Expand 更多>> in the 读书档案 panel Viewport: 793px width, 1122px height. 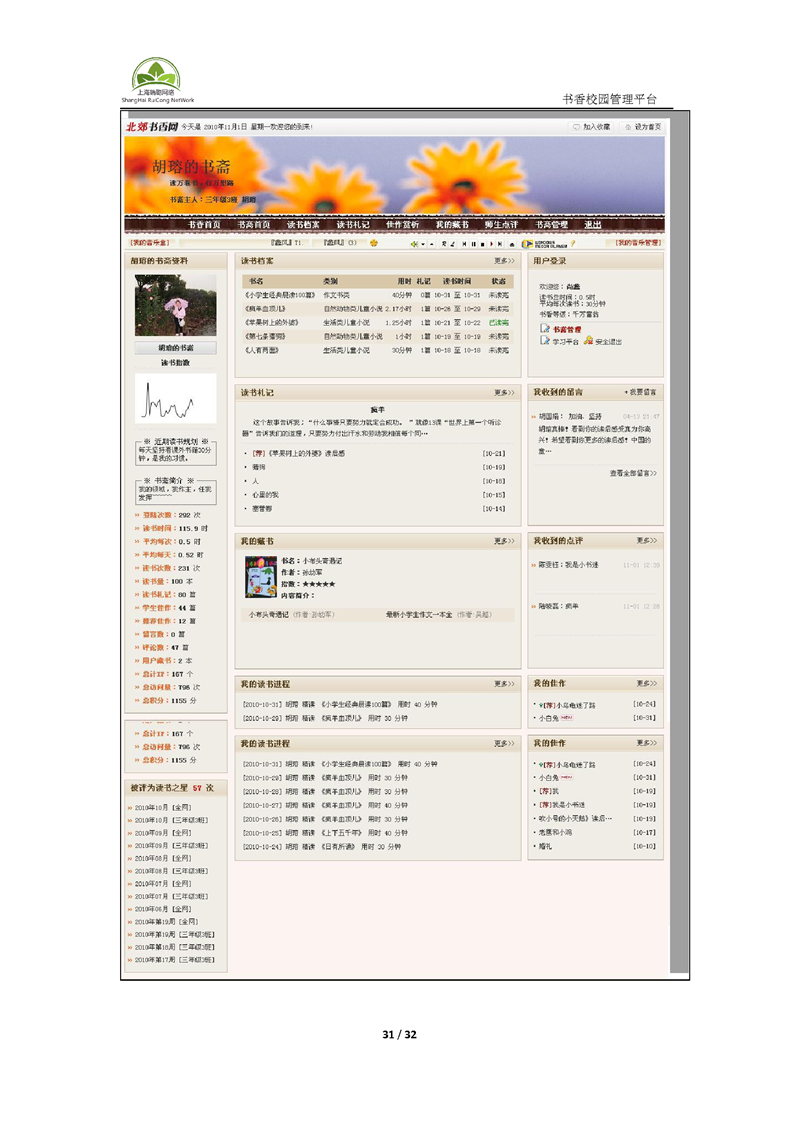(504, 261)
